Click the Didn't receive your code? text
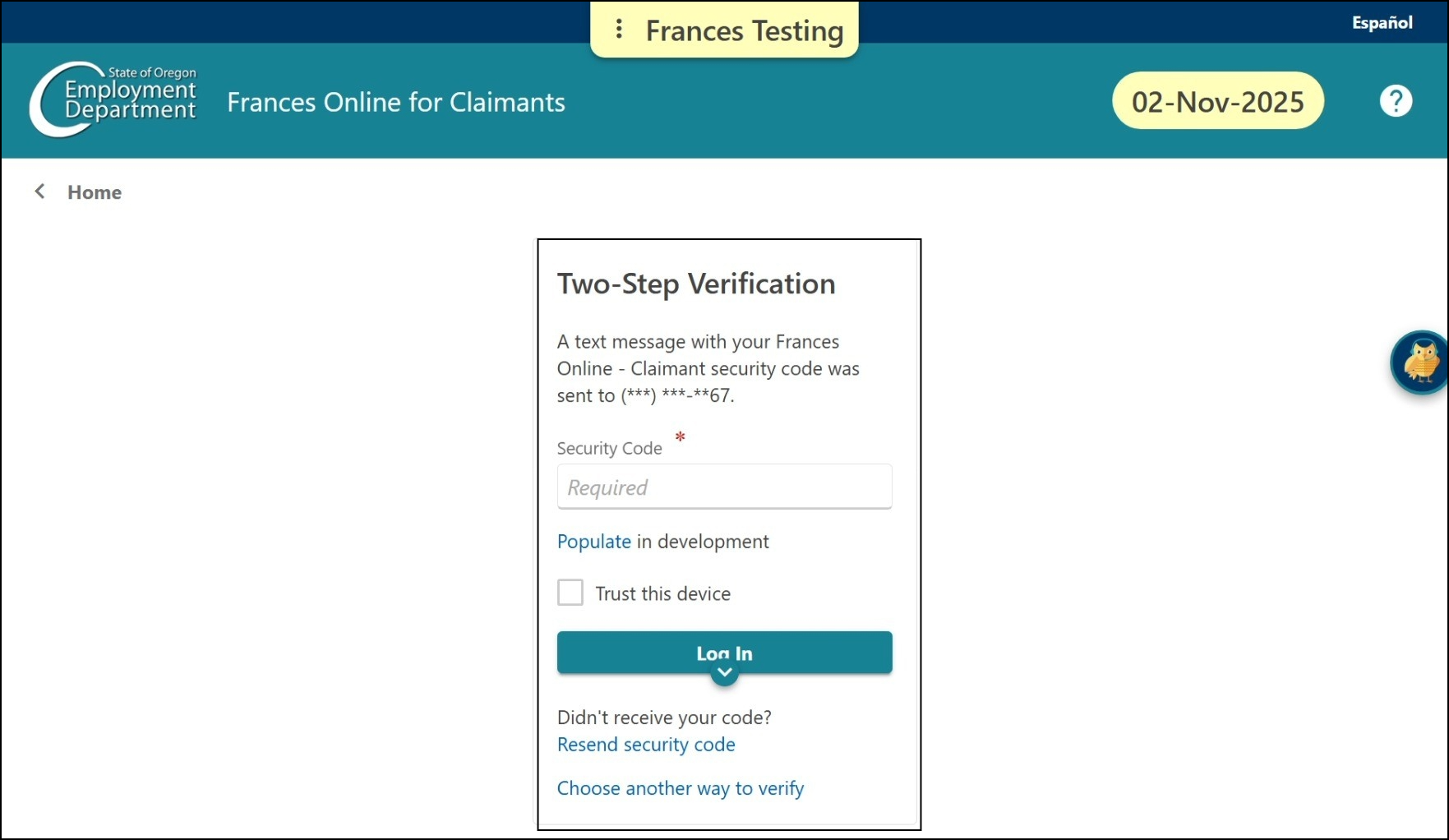This screenshot has width=1449, height=840. (x=664, y=718)
